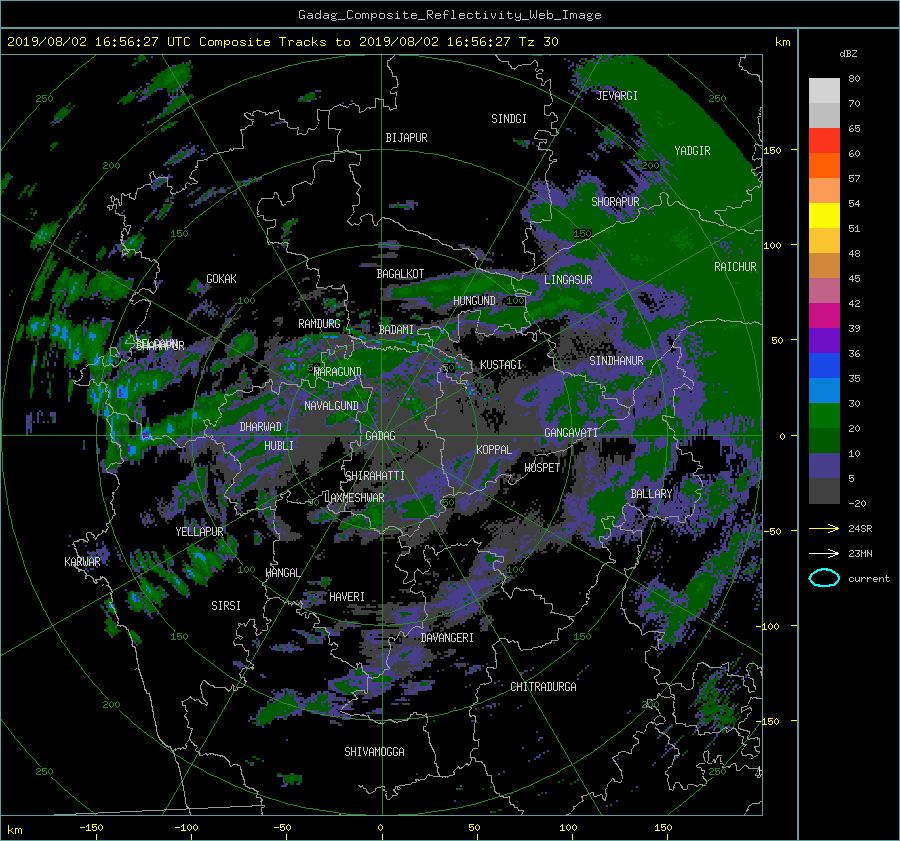The image size is (900, 841).
Task: Click the LINGASUR city label
Action: point(568,280)
